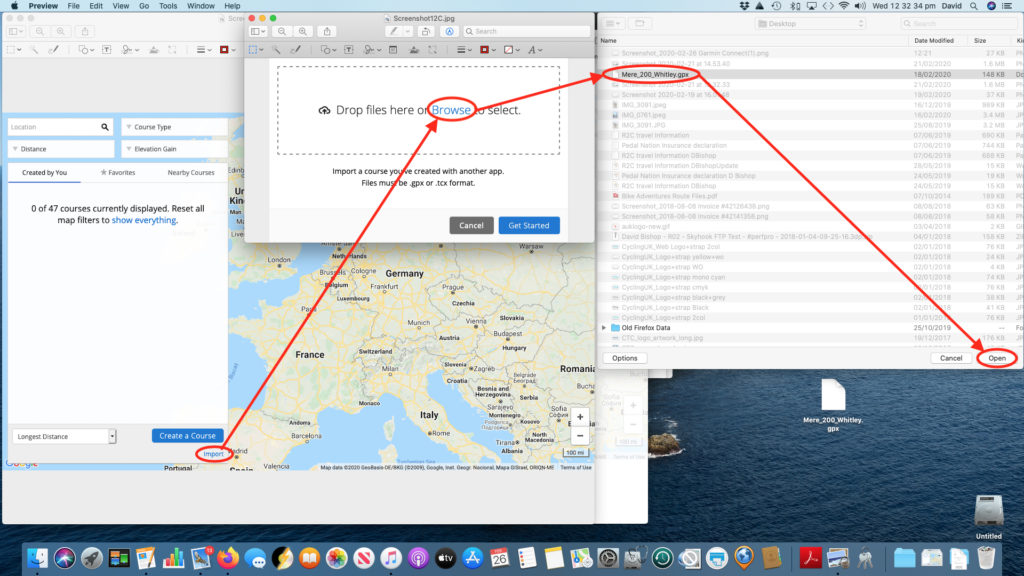The width and height of the screenshot is (1024, 576).
Task: Open the Window menu
Action: (x=200, y=6)
